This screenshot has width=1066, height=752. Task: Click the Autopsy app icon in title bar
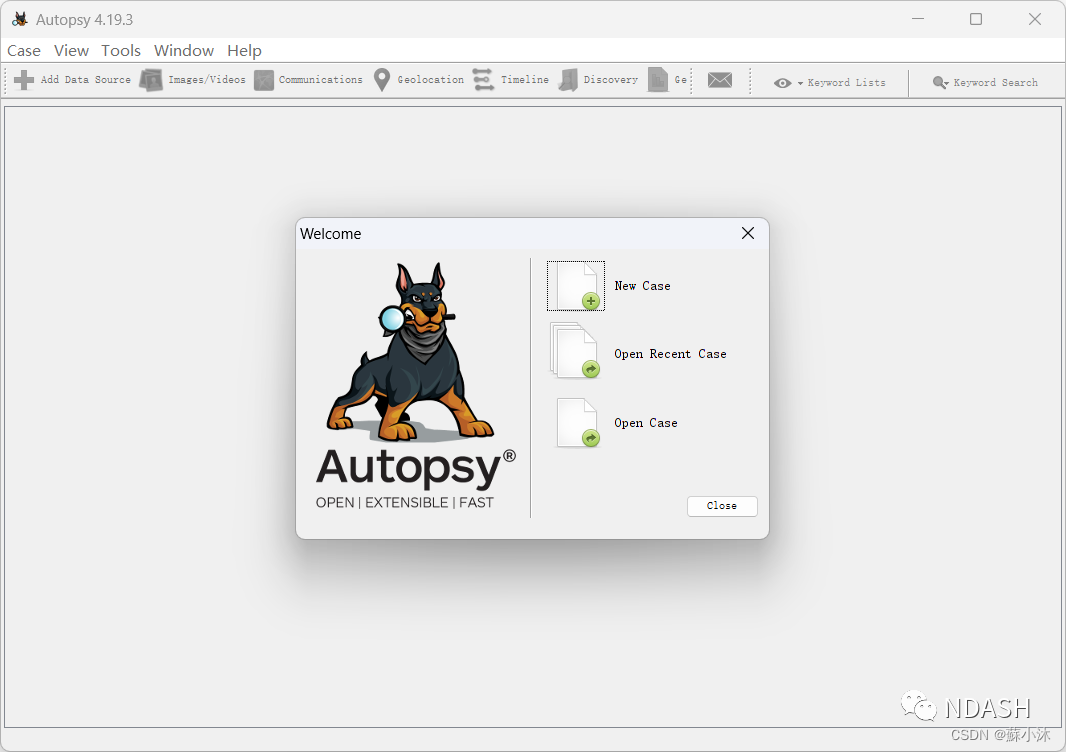[x=20, y=19]
